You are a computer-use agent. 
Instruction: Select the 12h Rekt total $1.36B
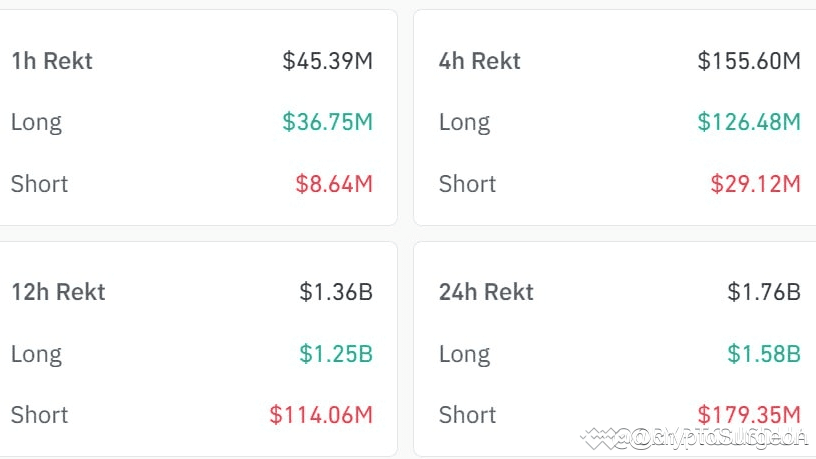tap(336, 292)
